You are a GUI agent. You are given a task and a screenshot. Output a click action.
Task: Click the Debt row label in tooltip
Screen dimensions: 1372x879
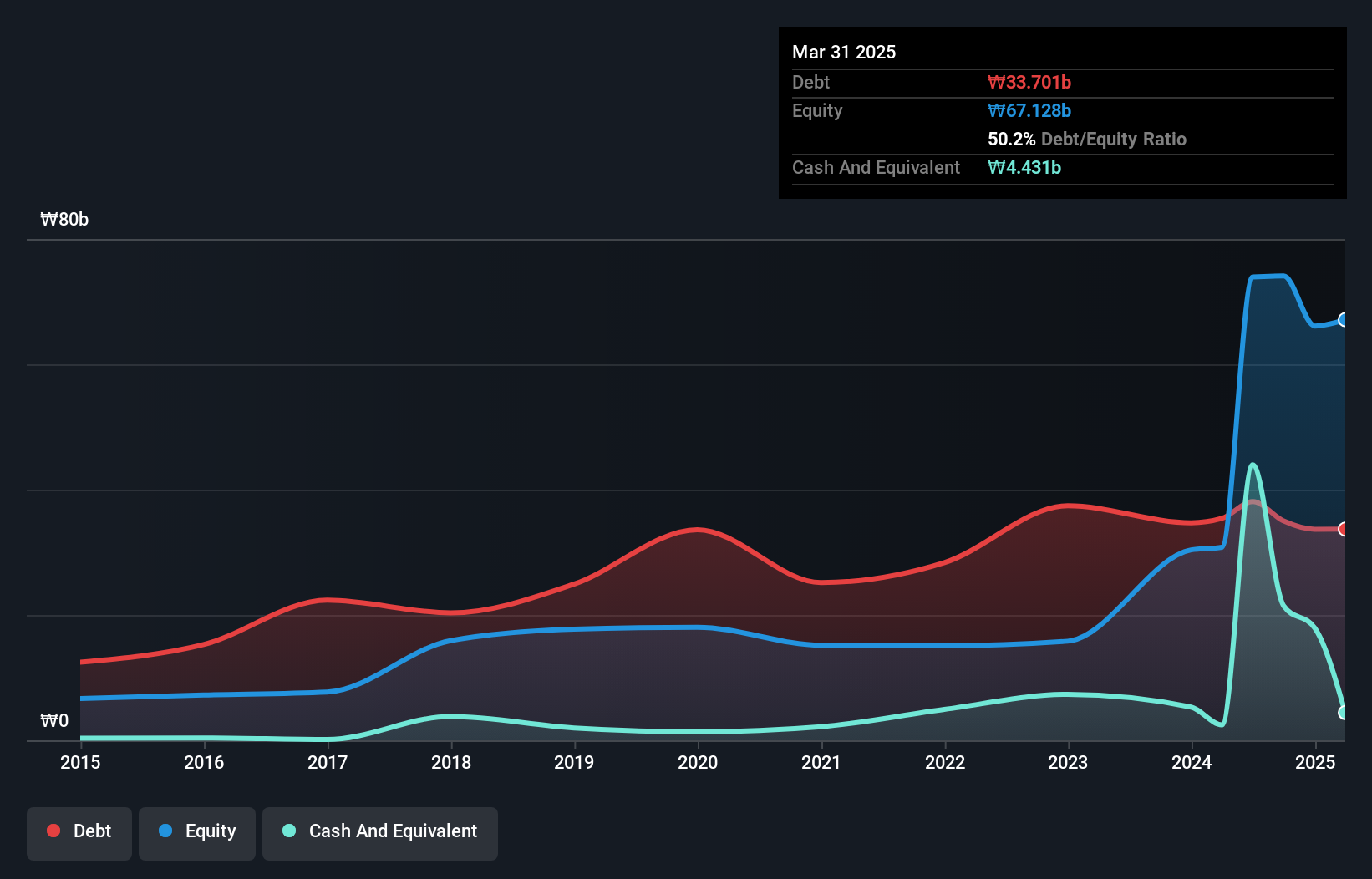(810, 82)
